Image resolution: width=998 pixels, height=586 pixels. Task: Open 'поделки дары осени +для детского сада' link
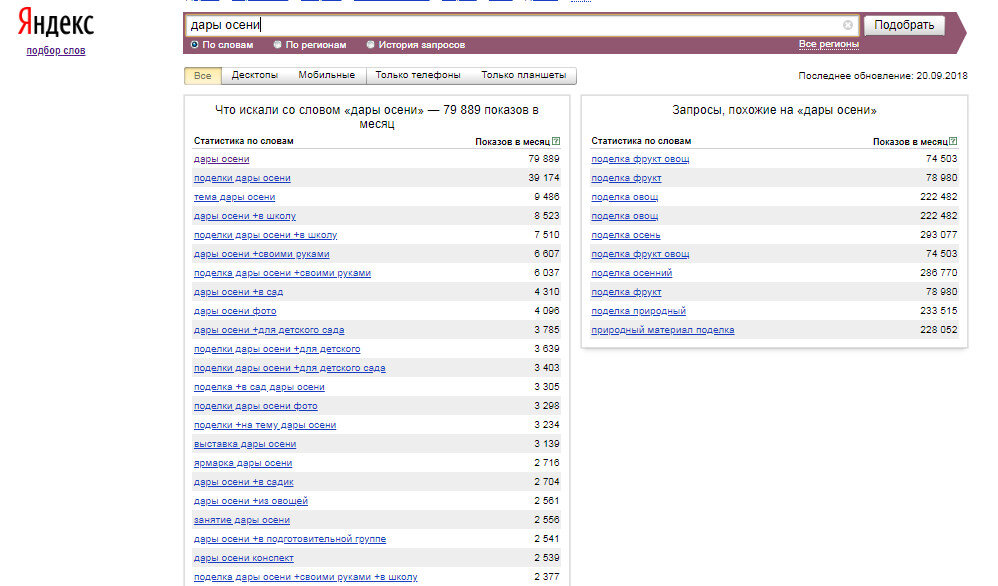click(290, 368)
